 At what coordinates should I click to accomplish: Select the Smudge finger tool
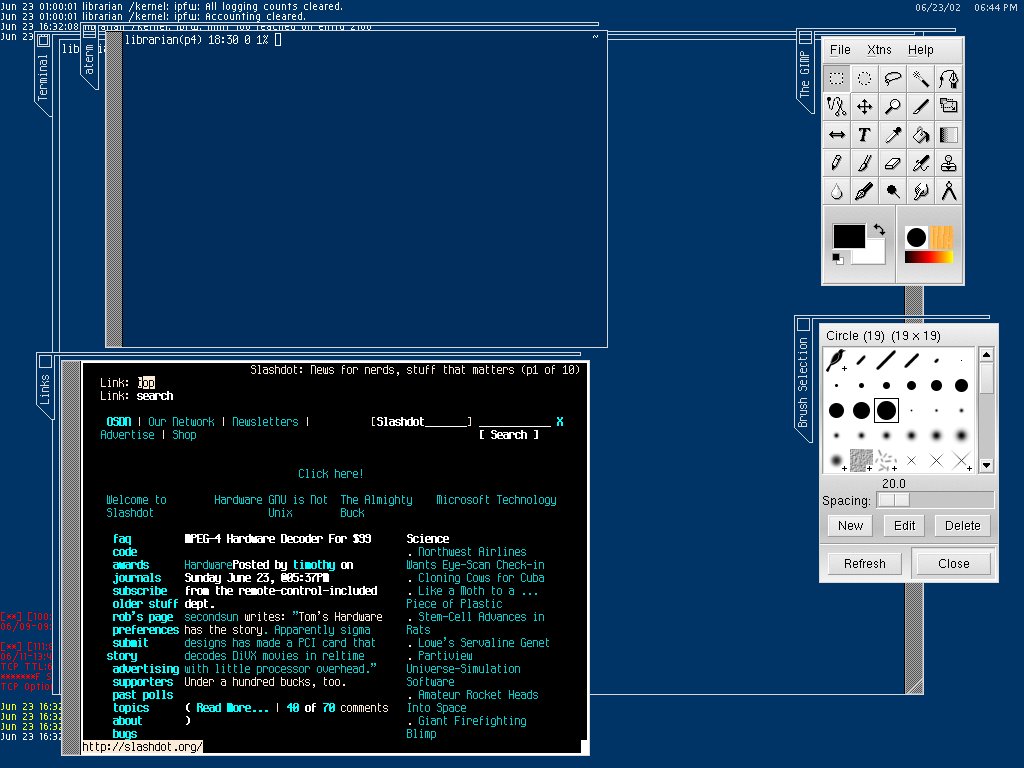pos(921,191)
